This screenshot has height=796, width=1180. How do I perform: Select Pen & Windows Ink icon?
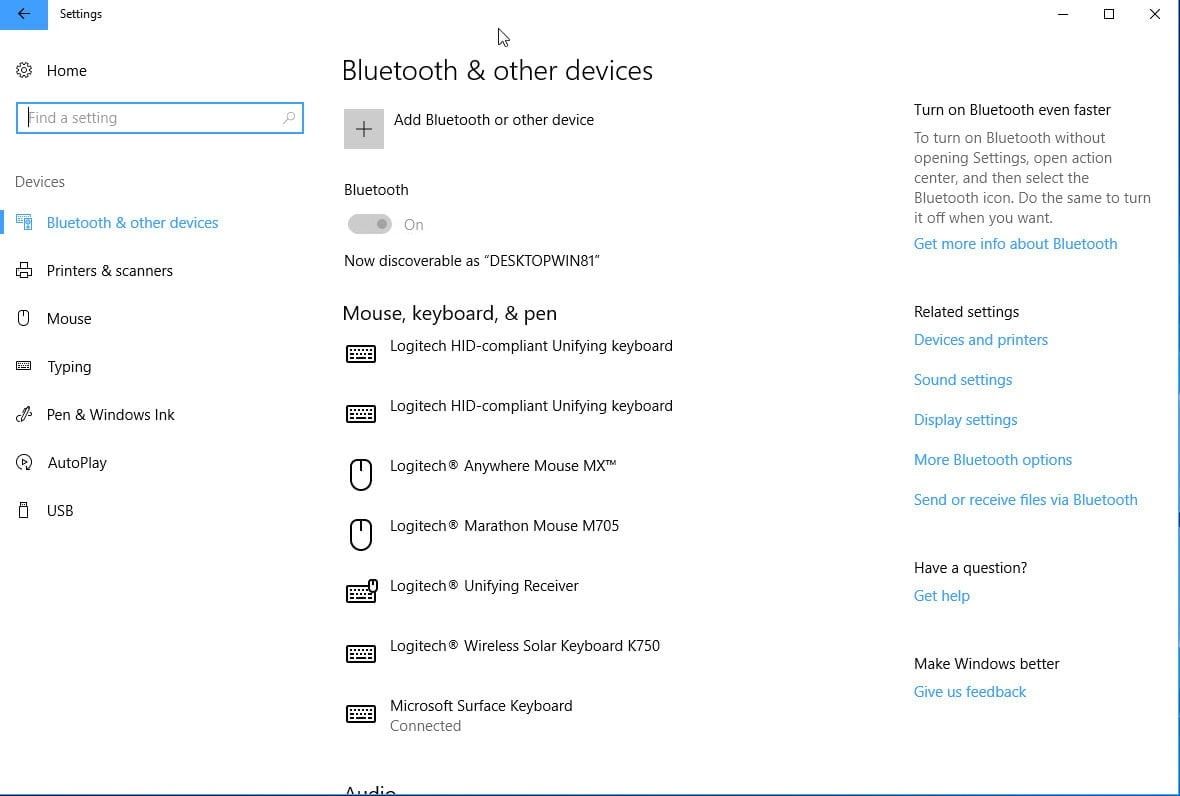[24, 414]
